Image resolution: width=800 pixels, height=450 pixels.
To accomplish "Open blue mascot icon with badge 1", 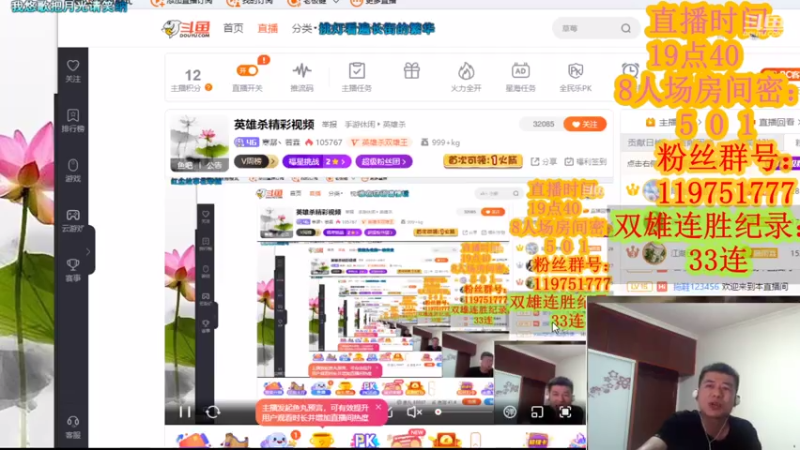I will pos(277,440).
